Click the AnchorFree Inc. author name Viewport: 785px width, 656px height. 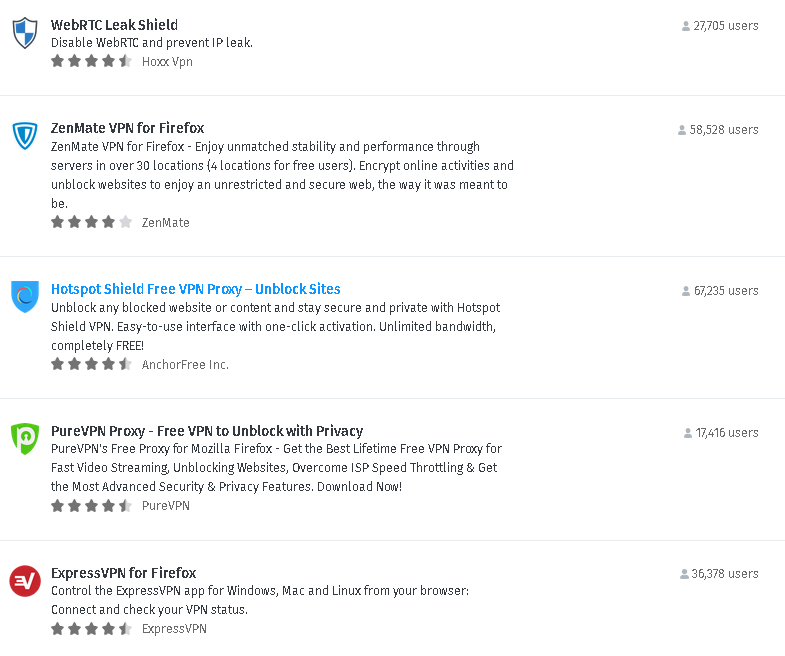pyautogui.click(x=185, y=365)
